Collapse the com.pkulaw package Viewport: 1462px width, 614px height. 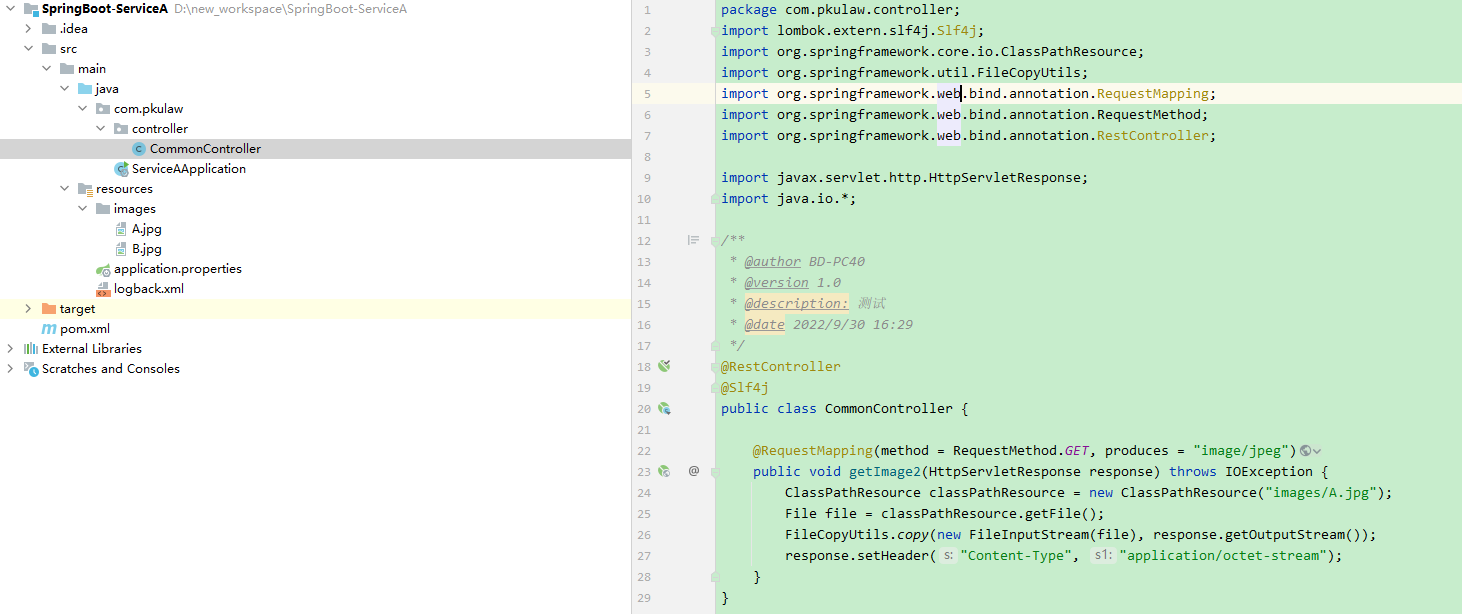click(x=83, y=109)
